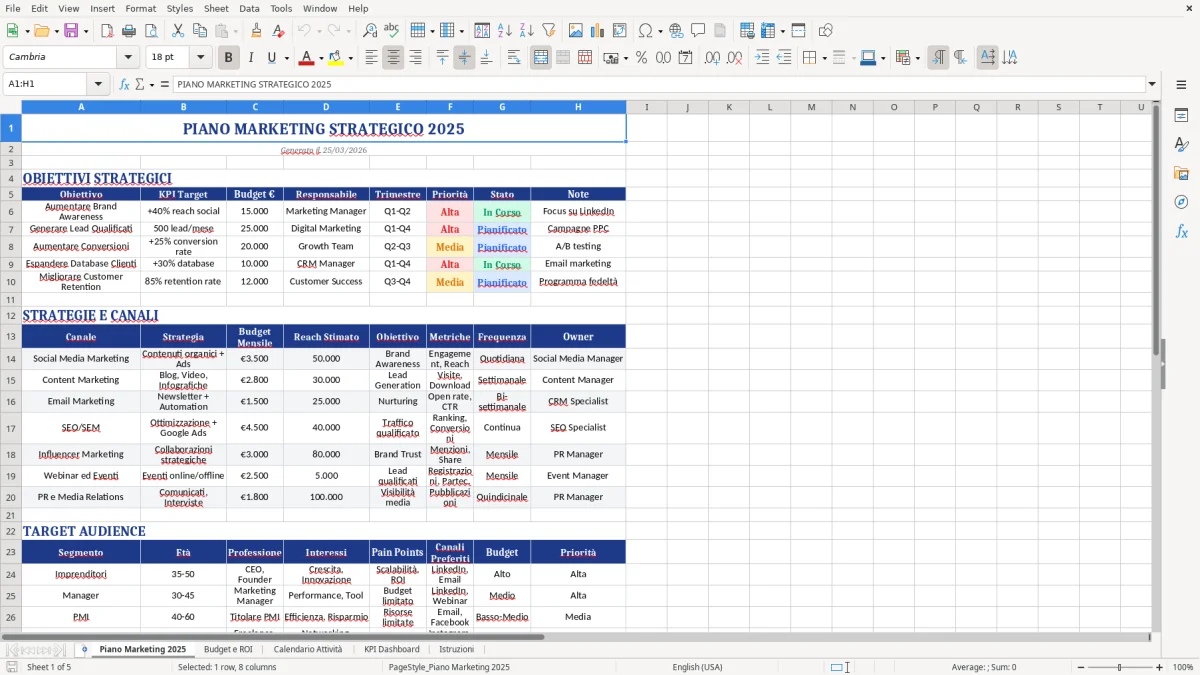Toggle italic formatting

pyautogui.click(x=250, y=57)
